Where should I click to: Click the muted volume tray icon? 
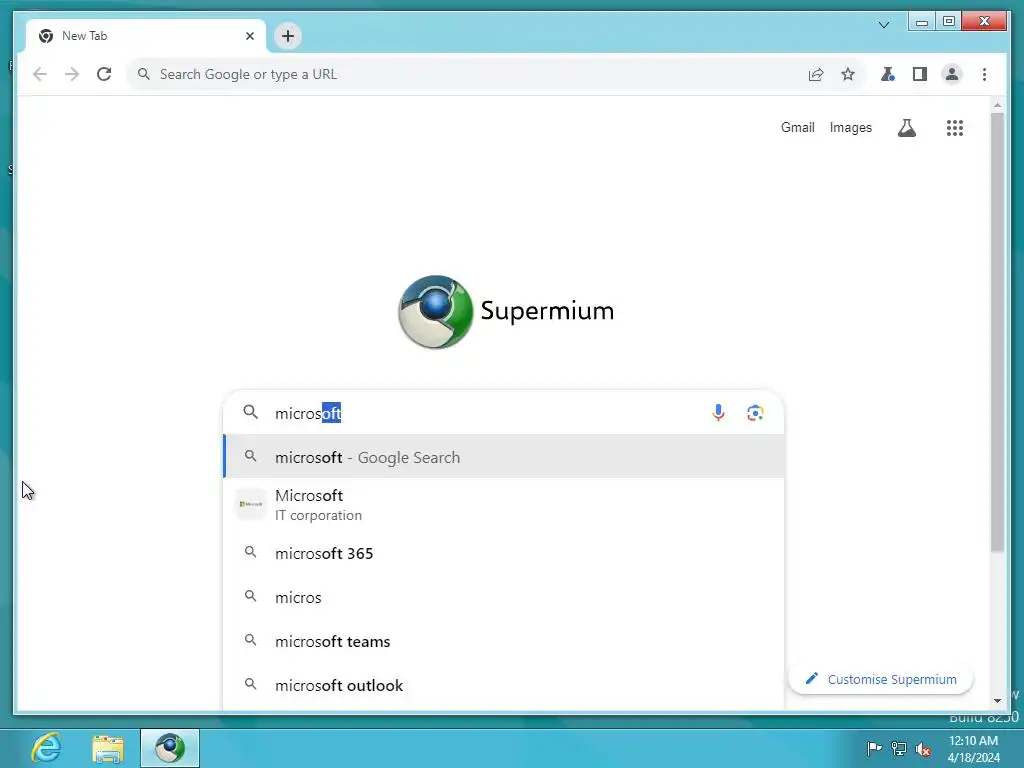coord(923,748)
